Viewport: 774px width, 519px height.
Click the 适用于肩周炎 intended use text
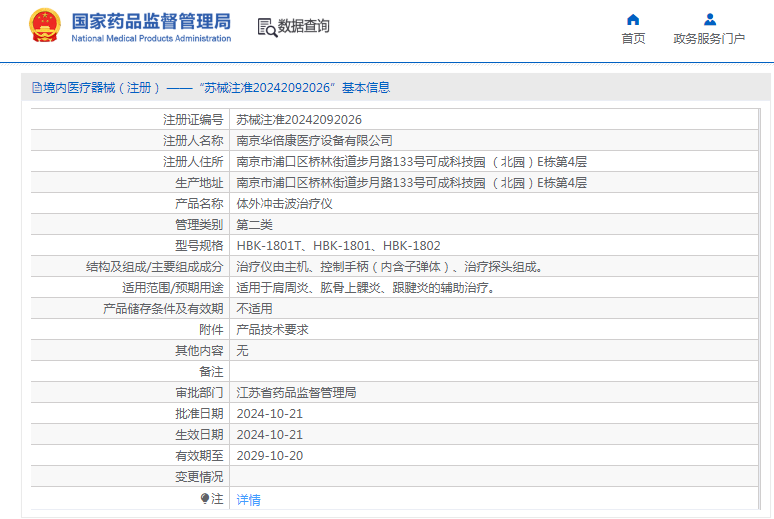click(366, 288)
